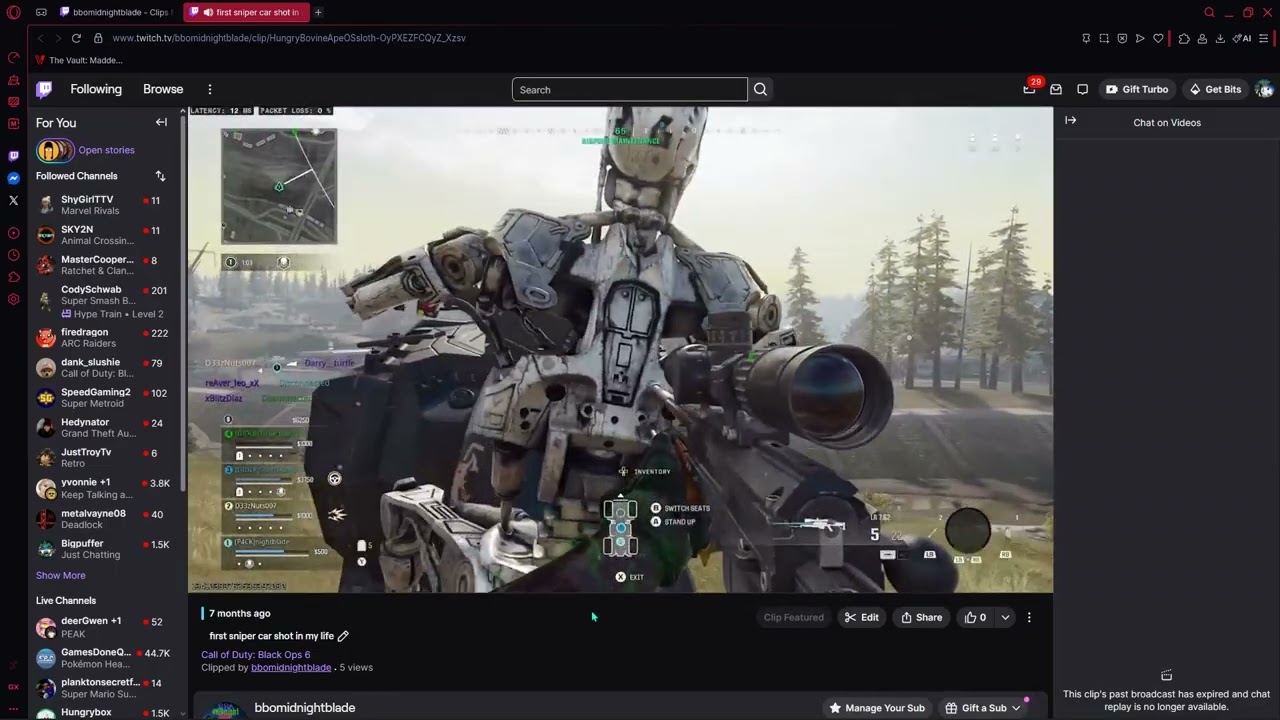The width and height of the screenshot is (1280, 720).
Task: Open the Following menu item
Action: tap(96, 89)
